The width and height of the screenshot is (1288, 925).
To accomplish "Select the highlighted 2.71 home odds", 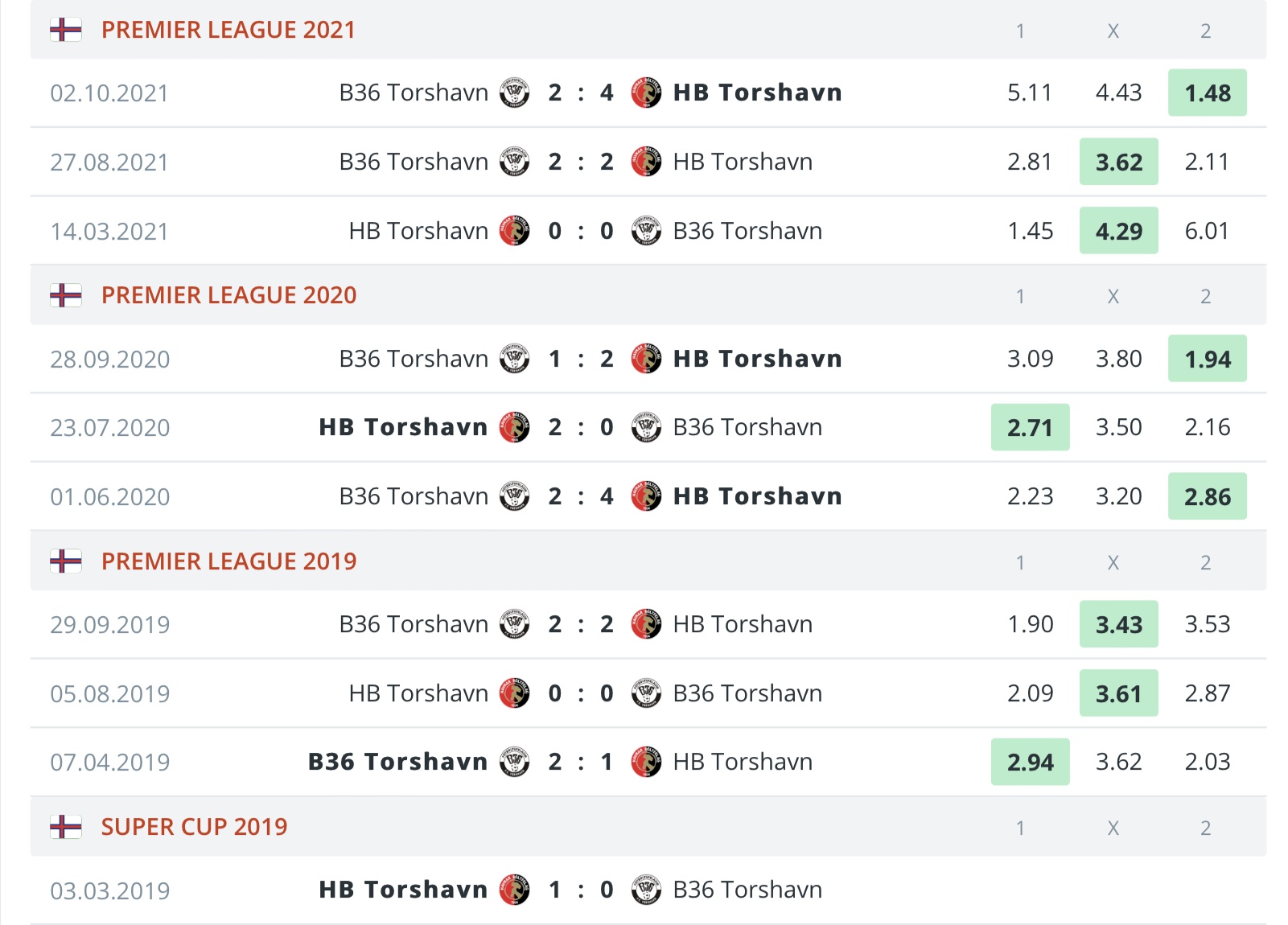I will point(1031,427).
